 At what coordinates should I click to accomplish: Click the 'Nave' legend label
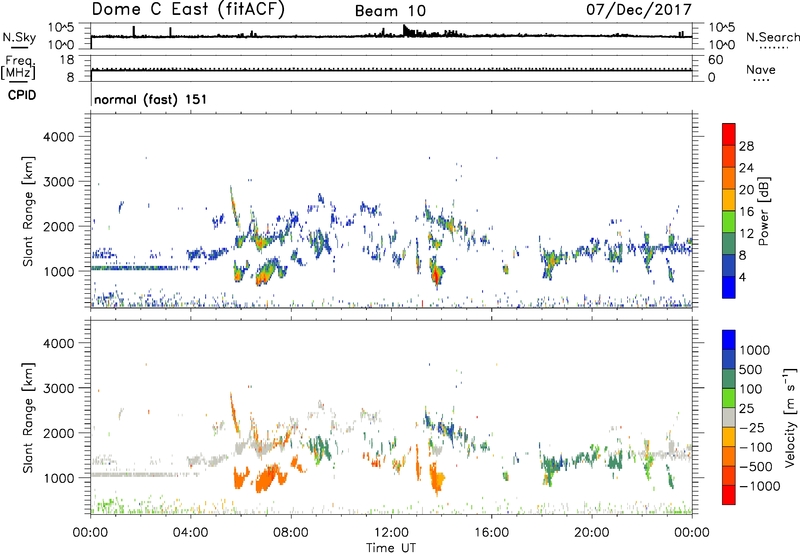pyautogui.click(x=761, y=70)
